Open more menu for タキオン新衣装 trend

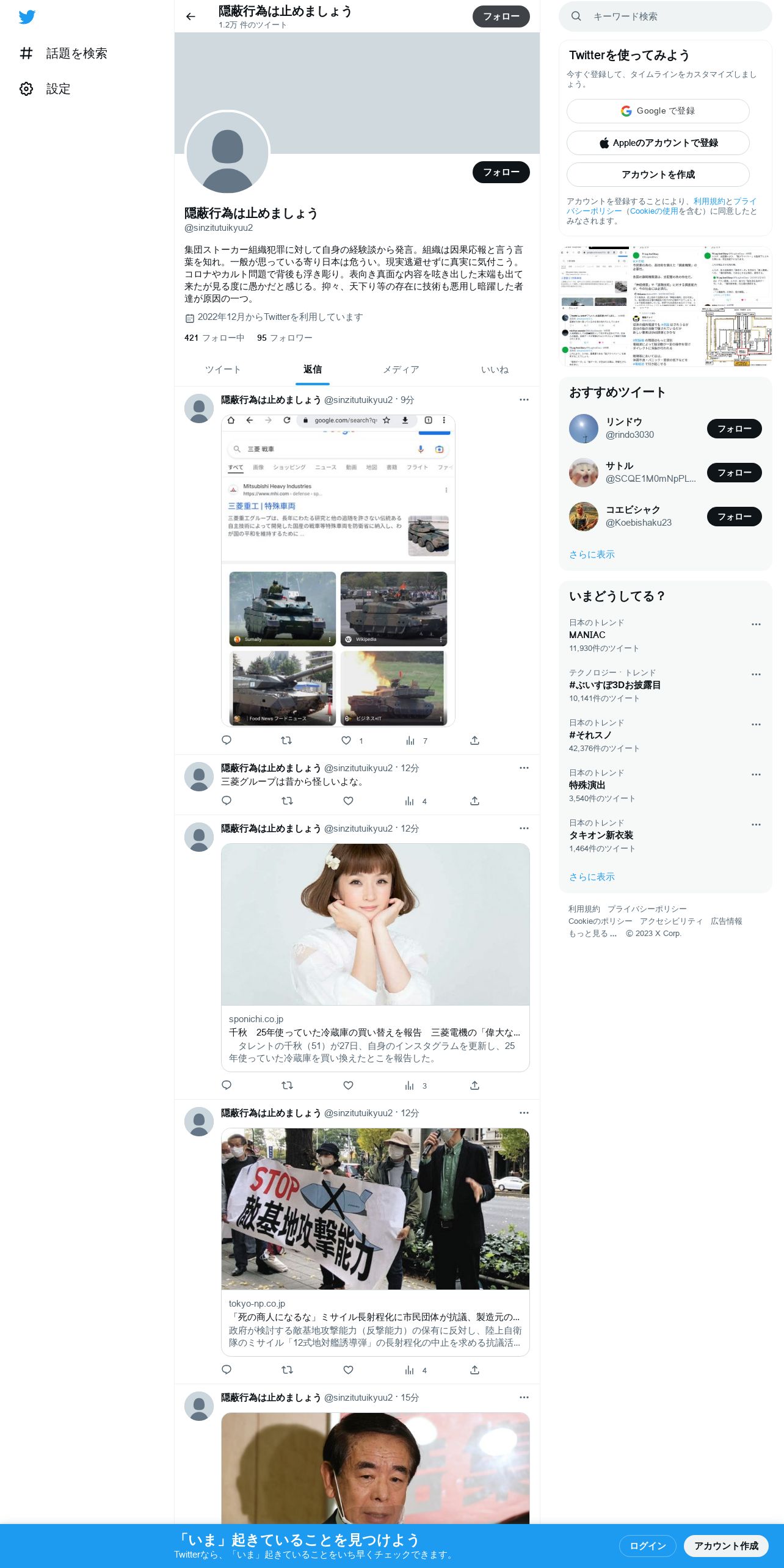coord(756,824)
